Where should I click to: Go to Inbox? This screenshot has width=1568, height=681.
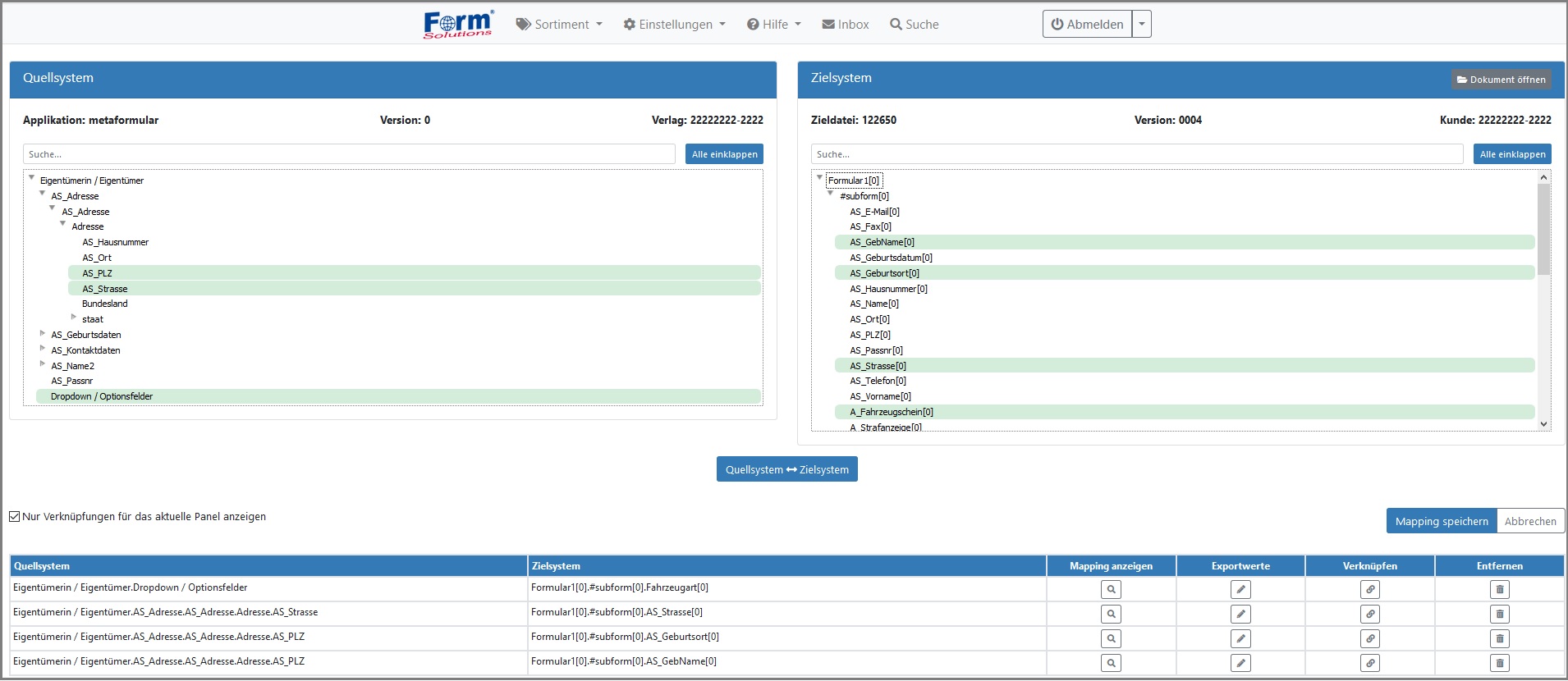coord(846,25)
